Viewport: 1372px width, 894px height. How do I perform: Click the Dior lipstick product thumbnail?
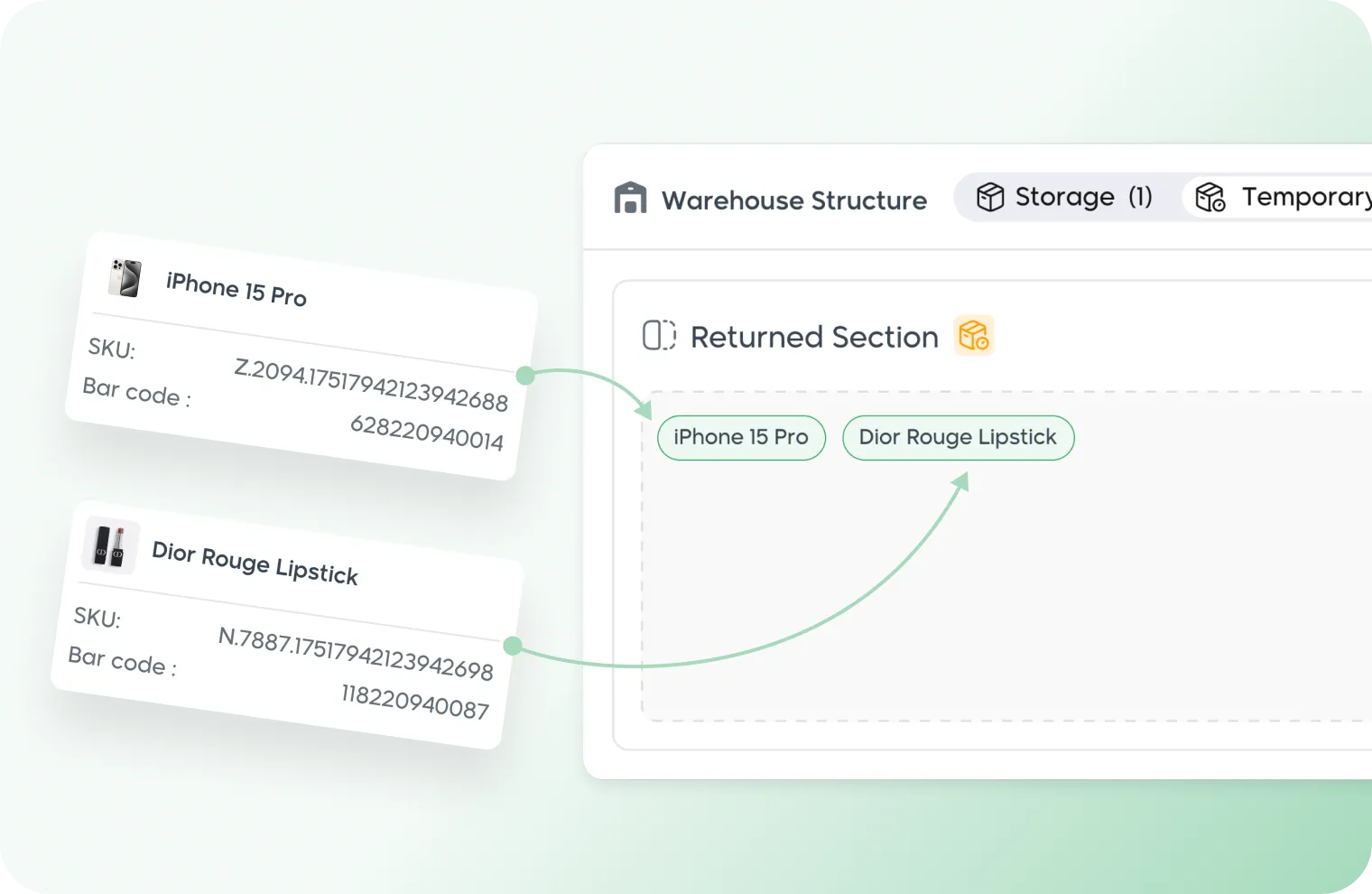coord(110,545)
